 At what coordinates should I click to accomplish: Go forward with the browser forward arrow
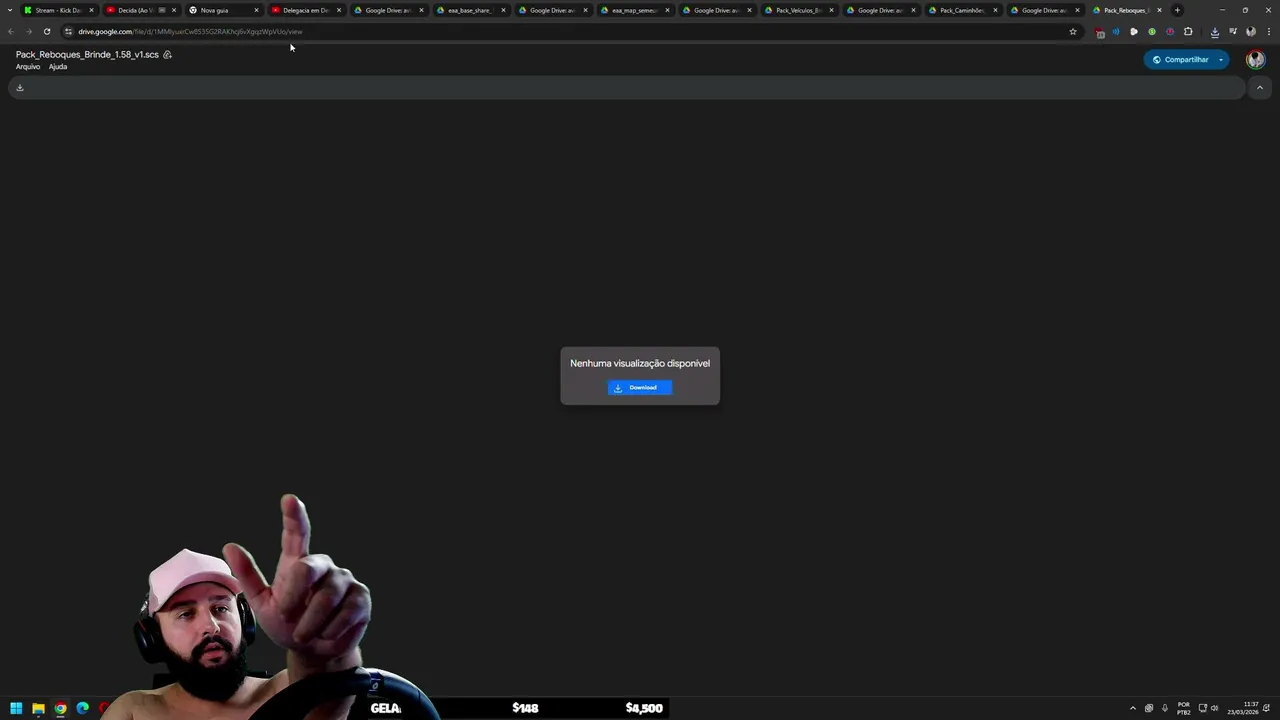[29, 32]
